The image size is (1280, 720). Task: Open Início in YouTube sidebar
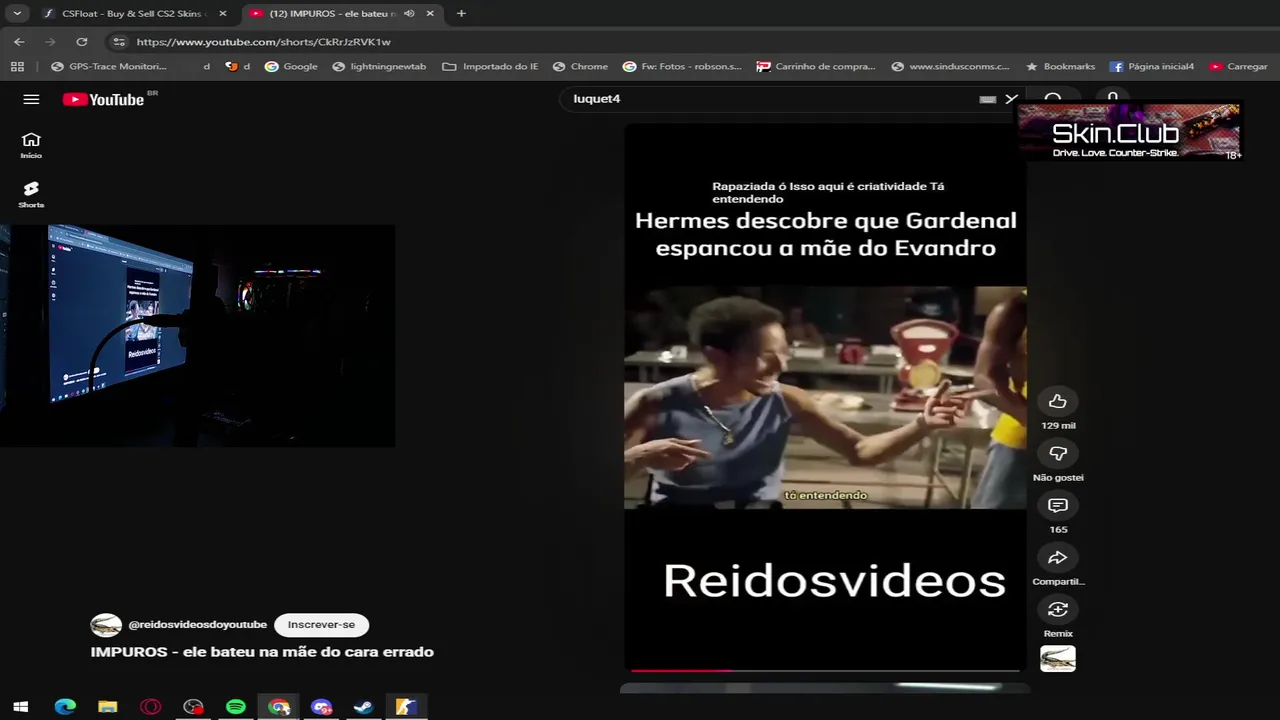[31, 145]
